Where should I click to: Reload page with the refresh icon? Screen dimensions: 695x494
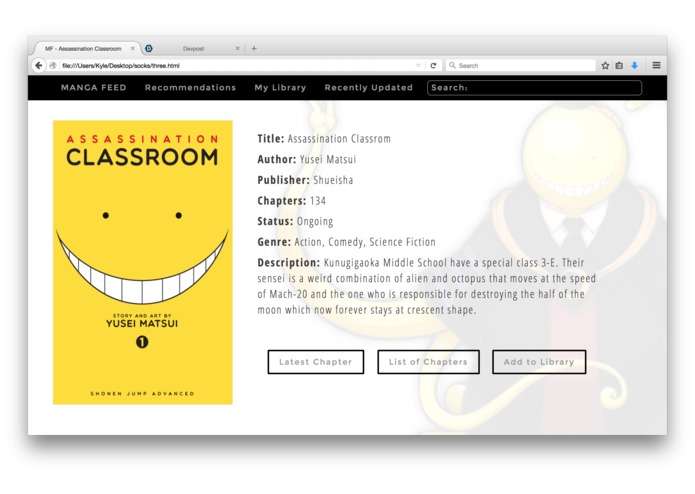point(433,66)
